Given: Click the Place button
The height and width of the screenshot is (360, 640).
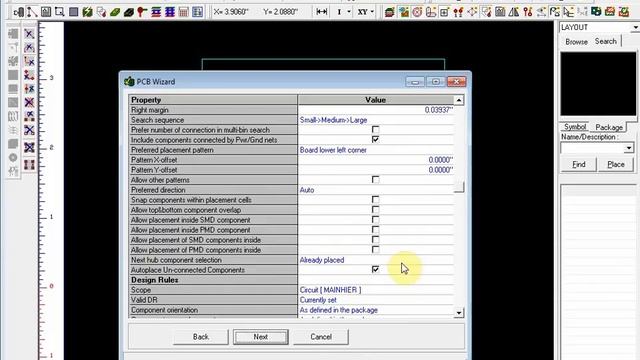Looking at the screenshot, I should (x=616, y=164).
